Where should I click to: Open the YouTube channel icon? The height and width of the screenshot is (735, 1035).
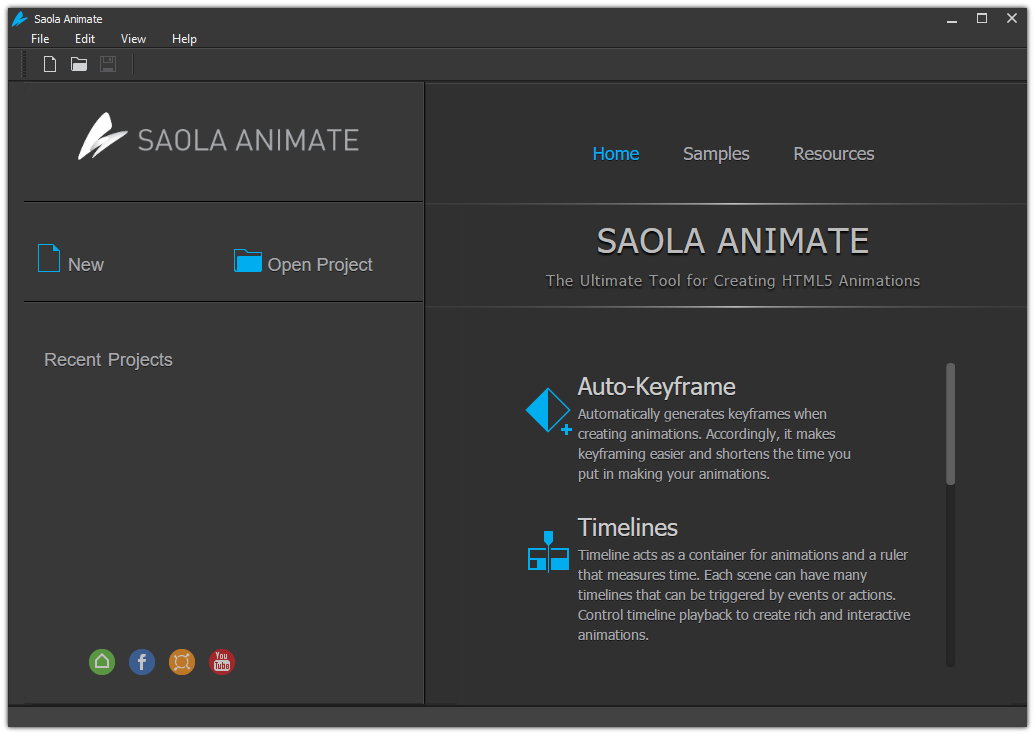221,662
